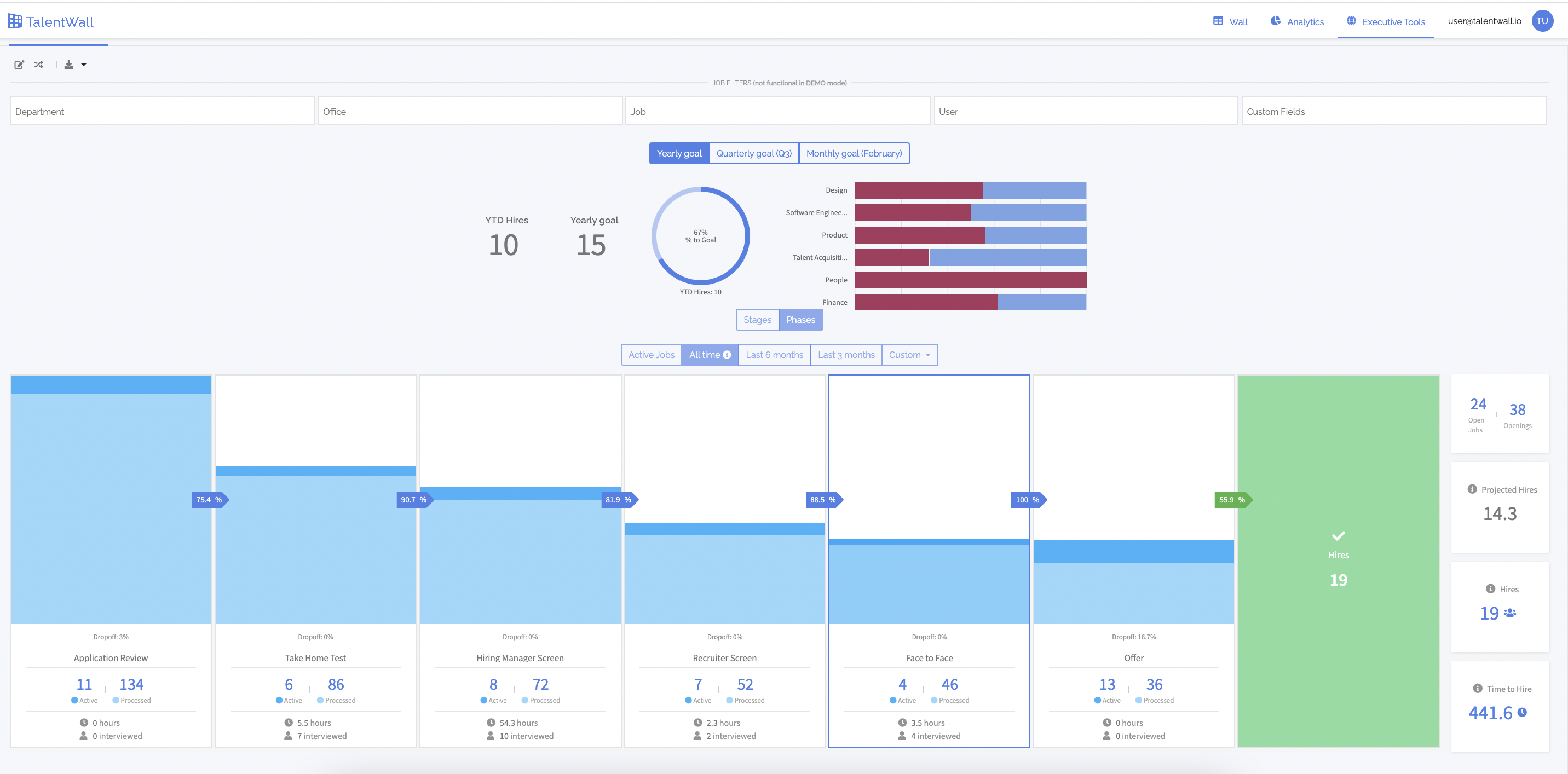Click the People department goal bar
Image resolution: width=1568 pixels, height=774 pixels.
tap(970, 280)
